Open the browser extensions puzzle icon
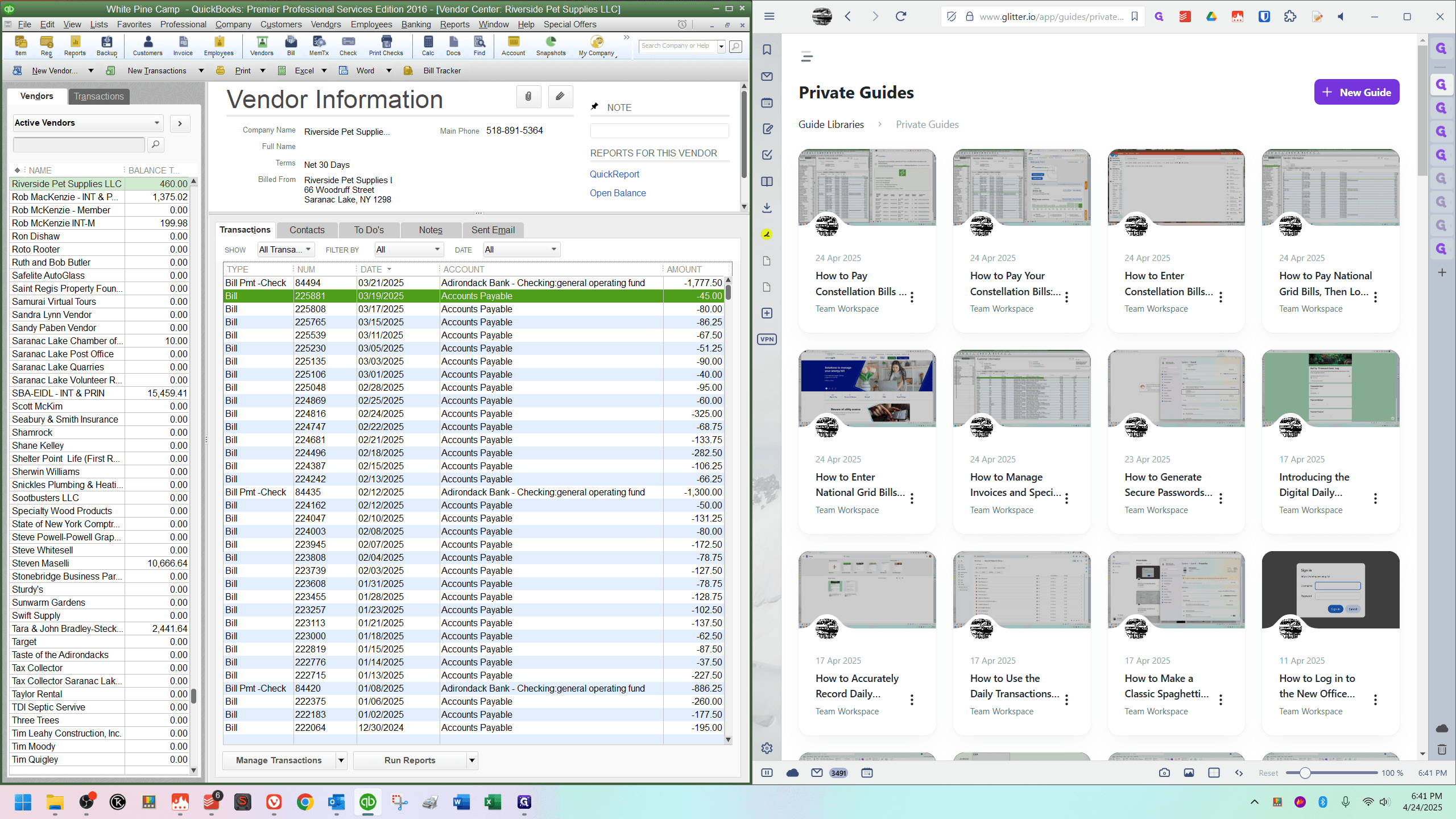The image size is (1456, 819). click(x=1290, y=16)
